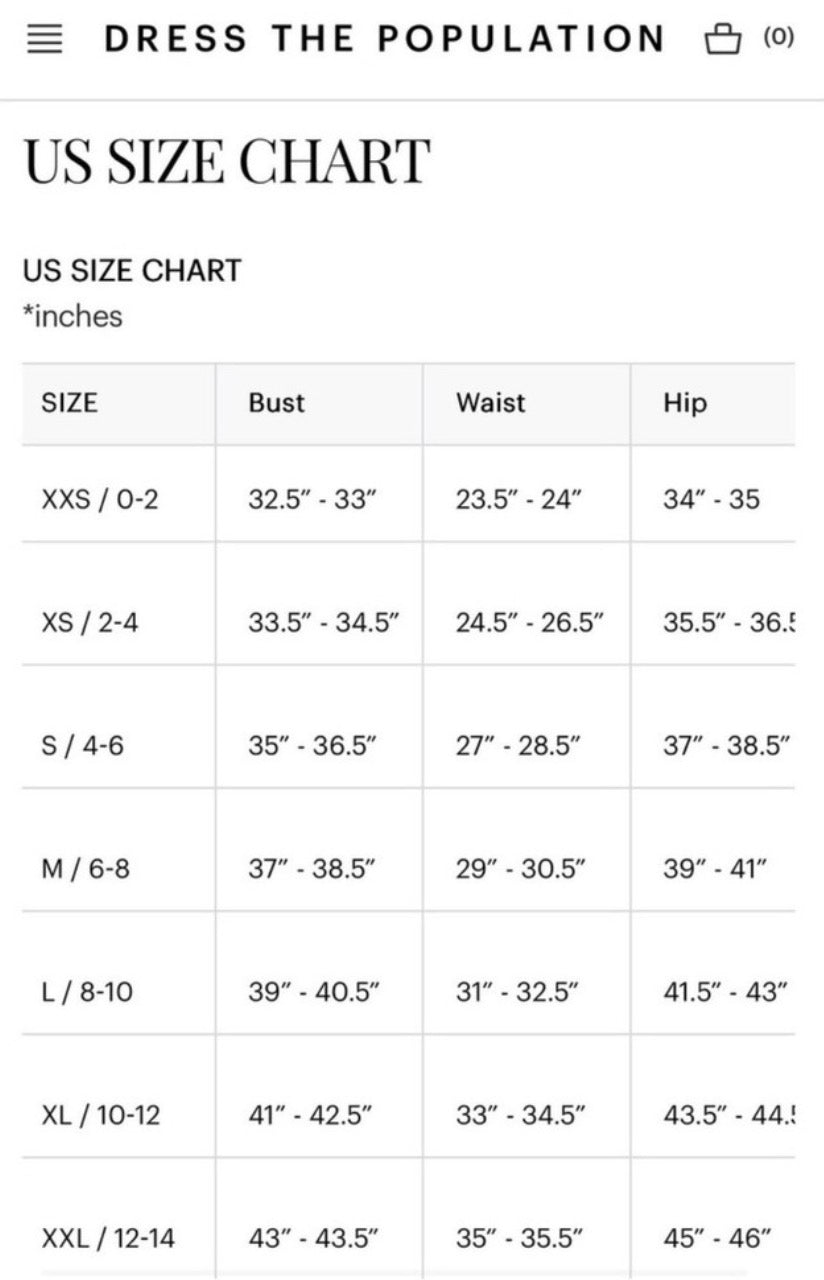Click the S / 4-6 size row label

(x=83, y=745)
